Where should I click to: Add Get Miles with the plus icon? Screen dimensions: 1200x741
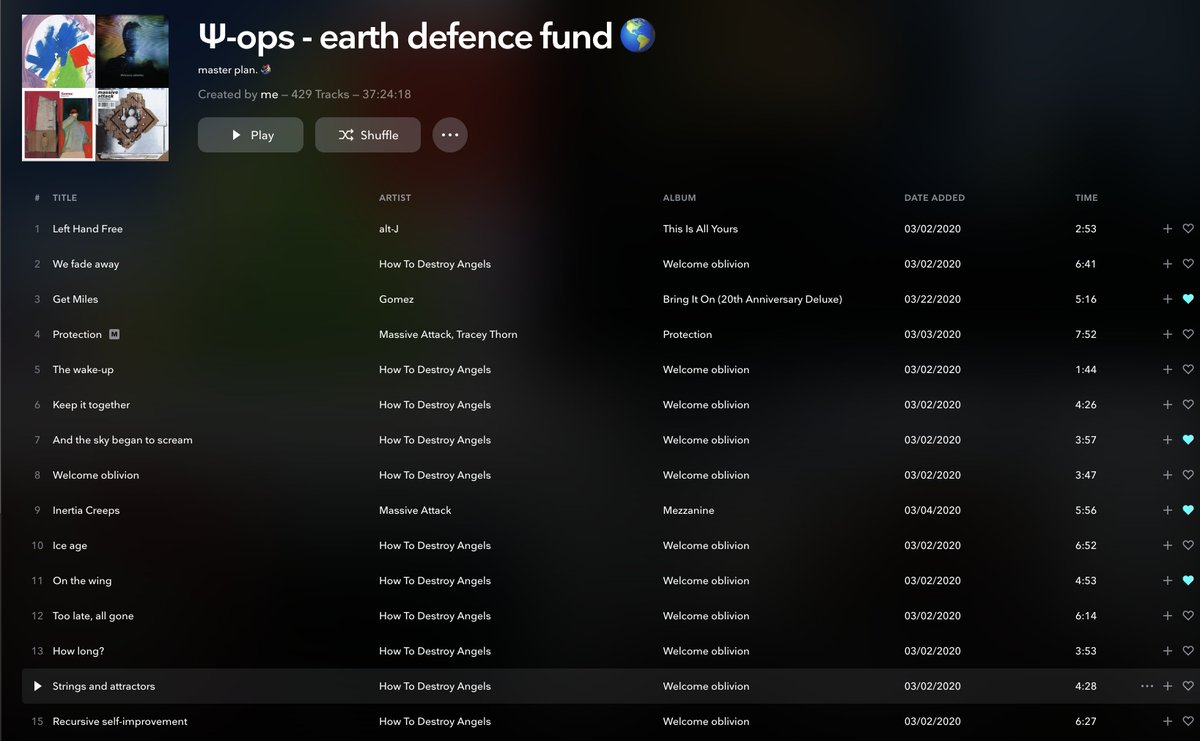click(x=1167, y=299)
